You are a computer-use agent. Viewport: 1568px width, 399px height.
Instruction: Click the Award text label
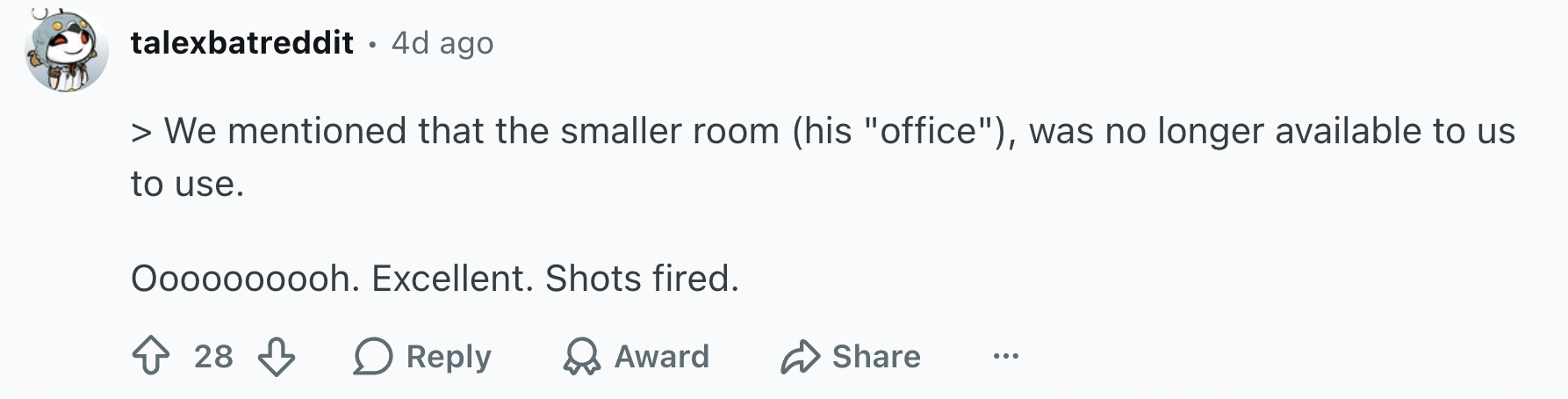click(x=662, y=356)
